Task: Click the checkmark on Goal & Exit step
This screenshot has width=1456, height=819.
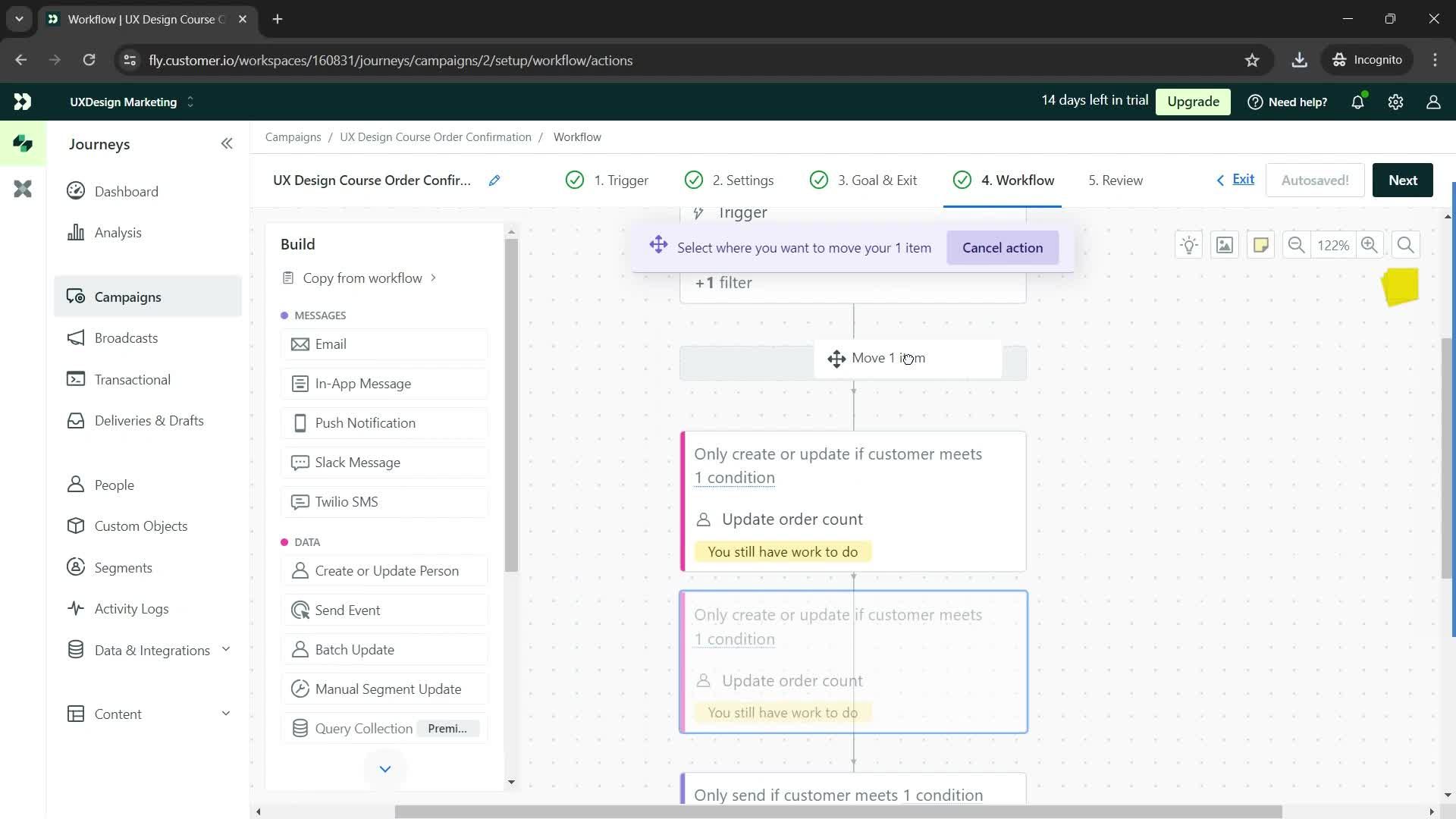Action: [820, 180]
